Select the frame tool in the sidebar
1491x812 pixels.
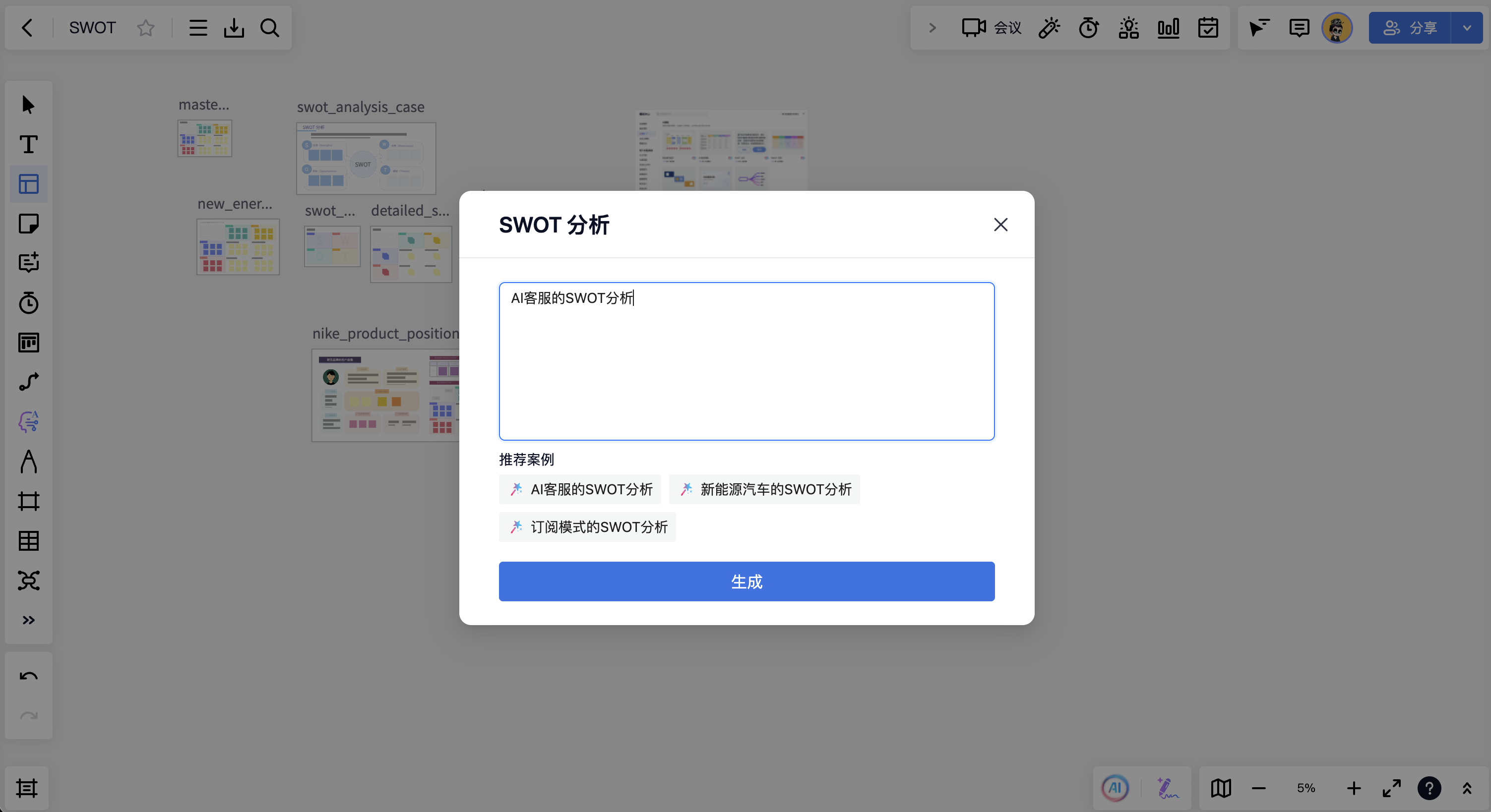tap(28, 500)
